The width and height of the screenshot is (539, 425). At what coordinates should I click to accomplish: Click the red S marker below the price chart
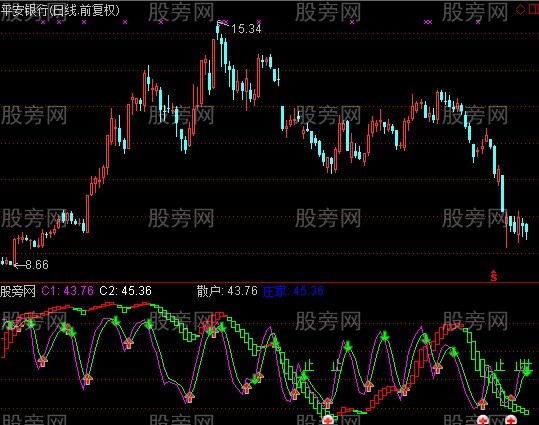coord(494,276)
